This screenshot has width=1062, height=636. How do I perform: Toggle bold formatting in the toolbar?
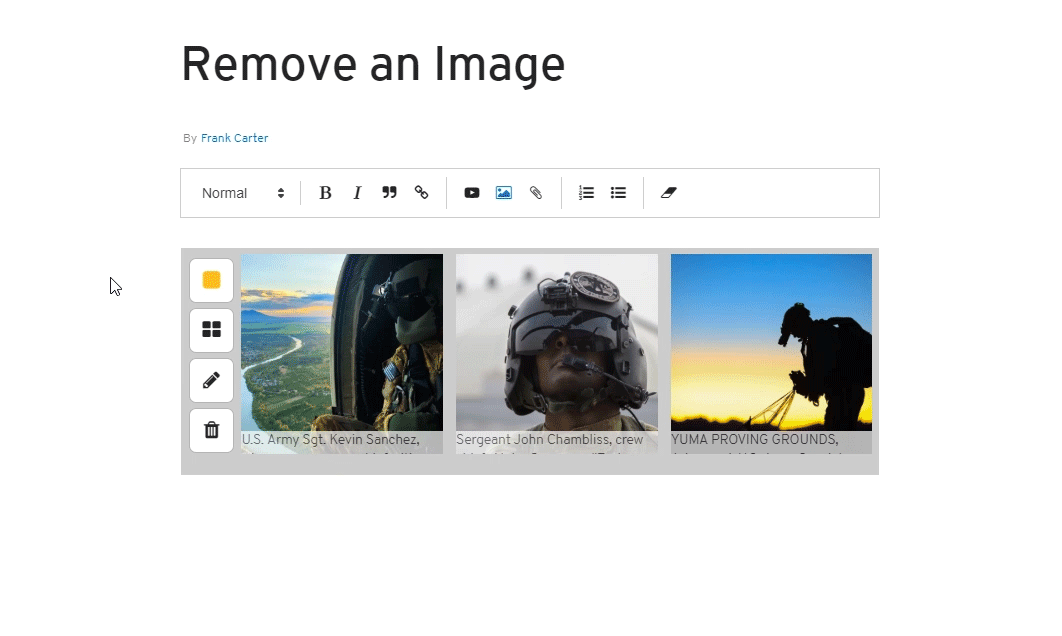(325, 193)
